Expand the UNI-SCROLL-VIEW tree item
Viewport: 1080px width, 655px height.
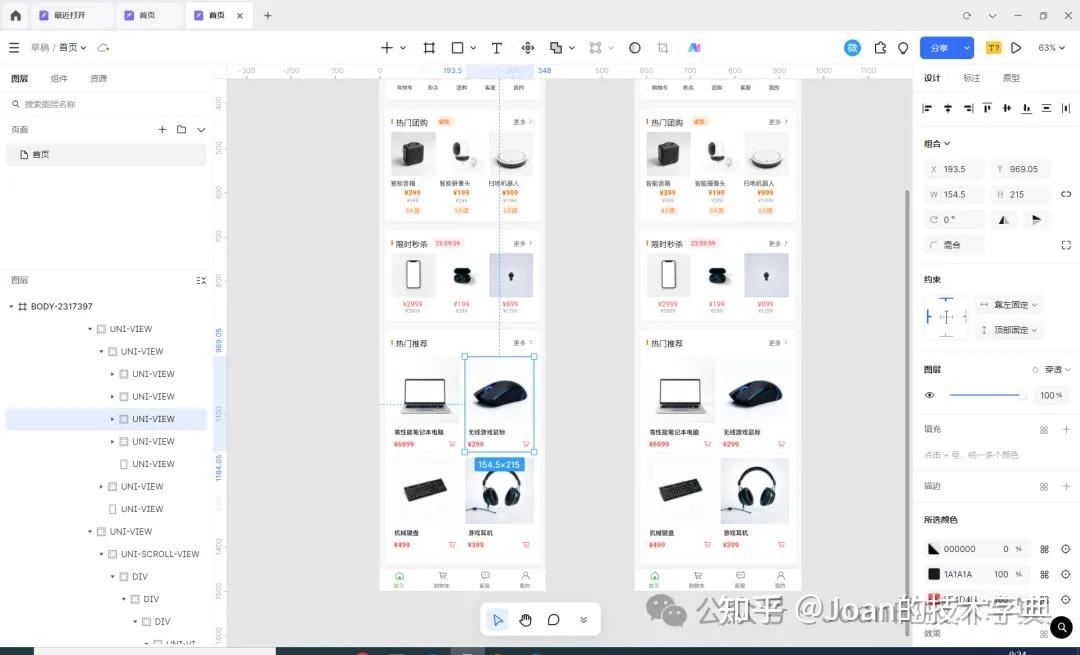[100, 553]
